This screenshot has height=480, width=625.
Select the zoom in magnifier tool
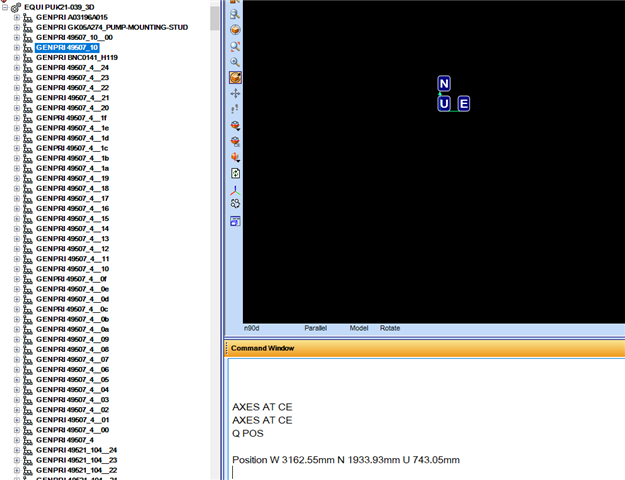click(235, 62)
